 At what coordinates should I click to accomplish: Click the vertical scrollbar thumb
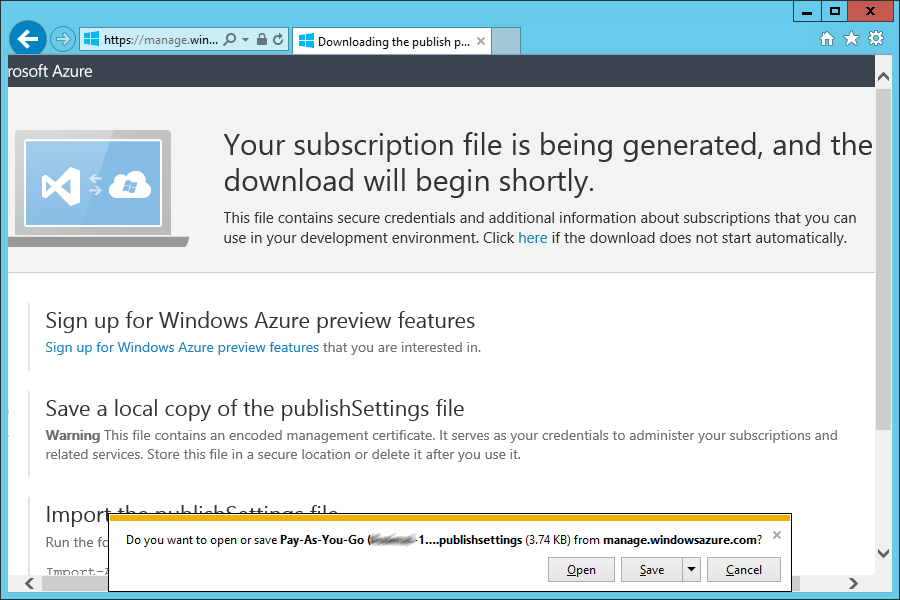click(x=883, y=259)
